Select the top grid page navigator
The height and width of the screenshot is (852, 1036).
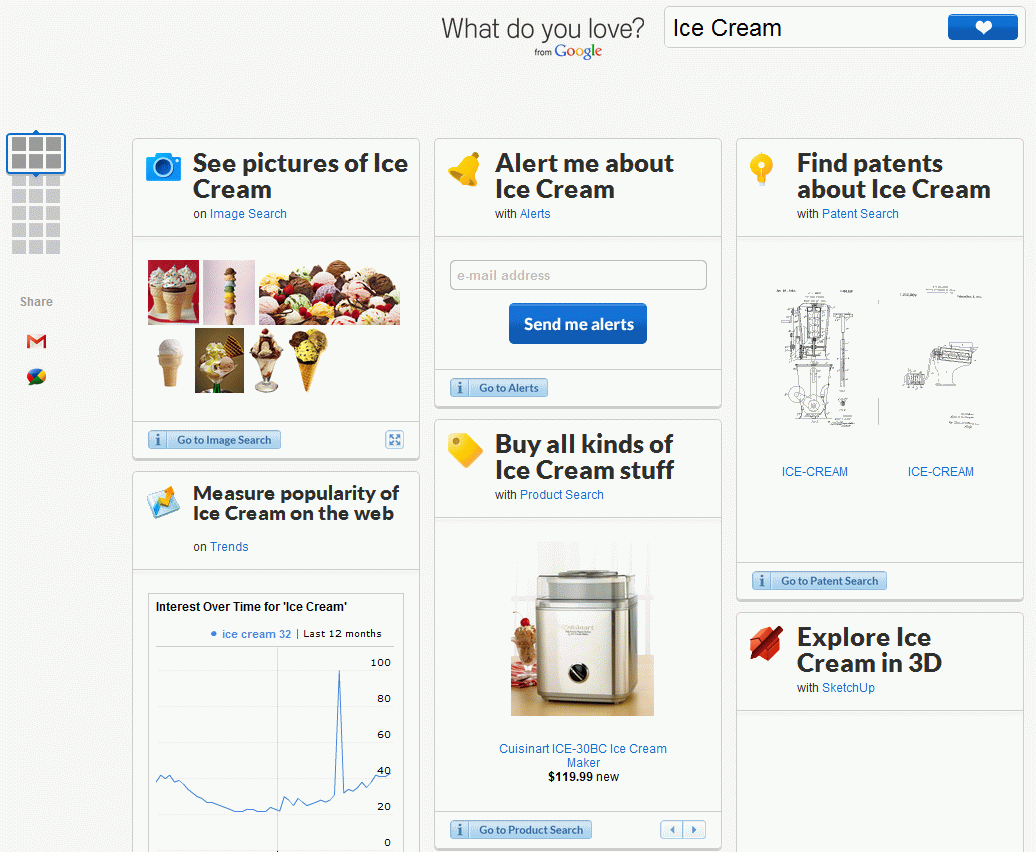[x=36, y=153]
